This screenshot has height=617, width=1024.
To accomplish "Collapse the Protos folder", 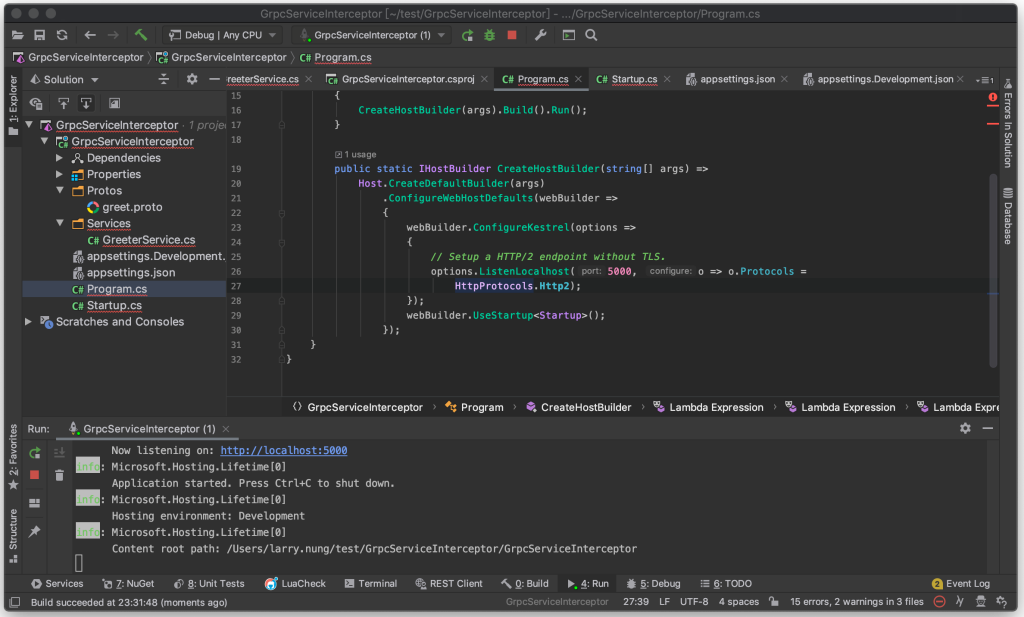I will point(59,190).
